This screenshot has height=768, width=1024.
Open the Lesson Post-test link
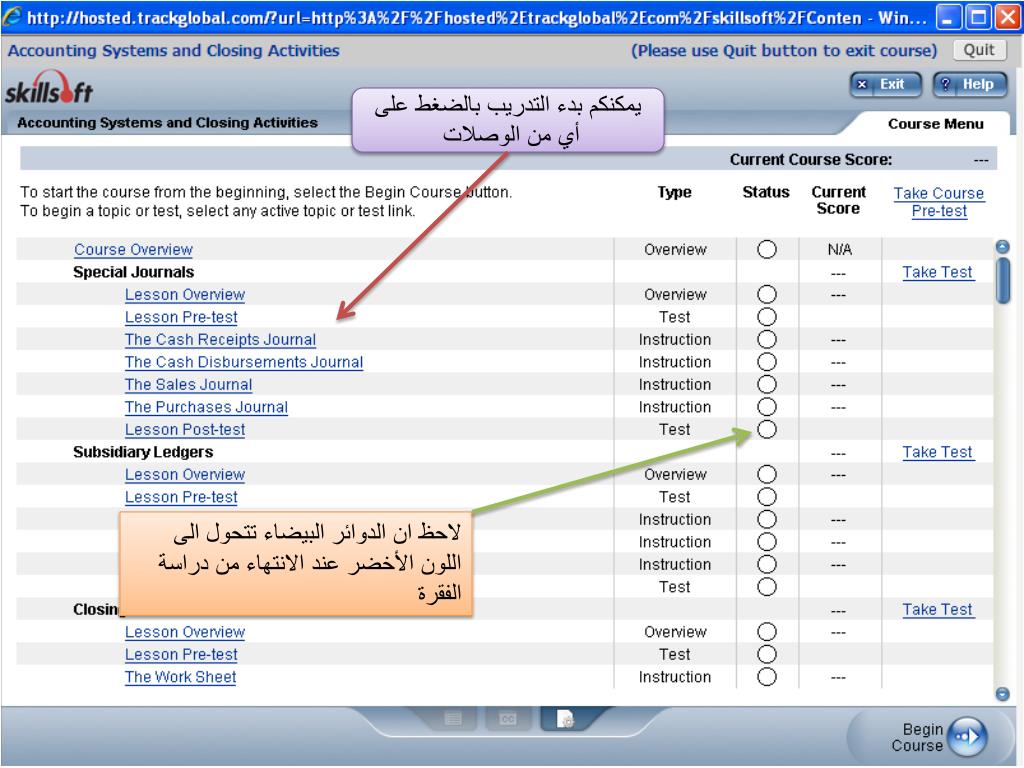point(185,430)
